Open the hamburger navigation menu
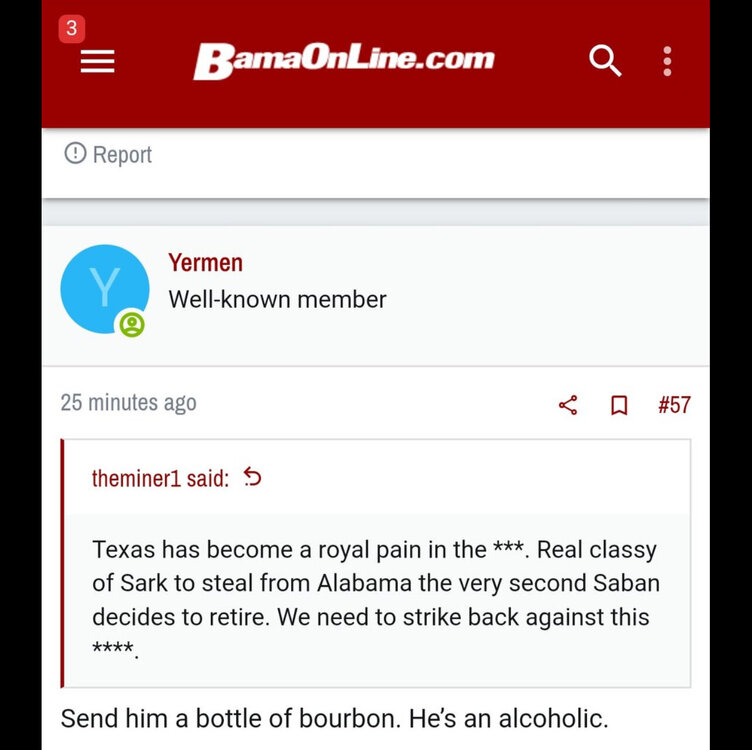Image resolution: width=752 pixels, height=750 pixels. click(x=97, y=62)
